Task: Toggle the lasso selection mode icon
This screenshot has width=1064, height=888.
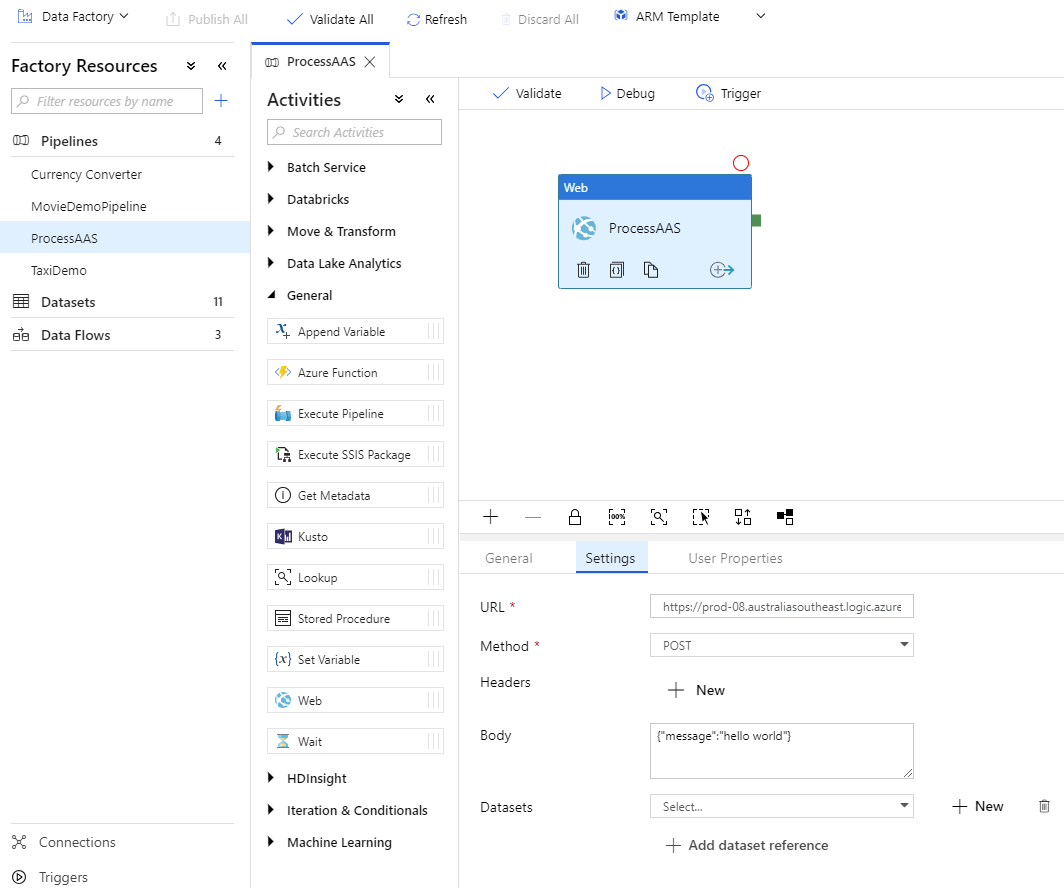Action: 701,517
